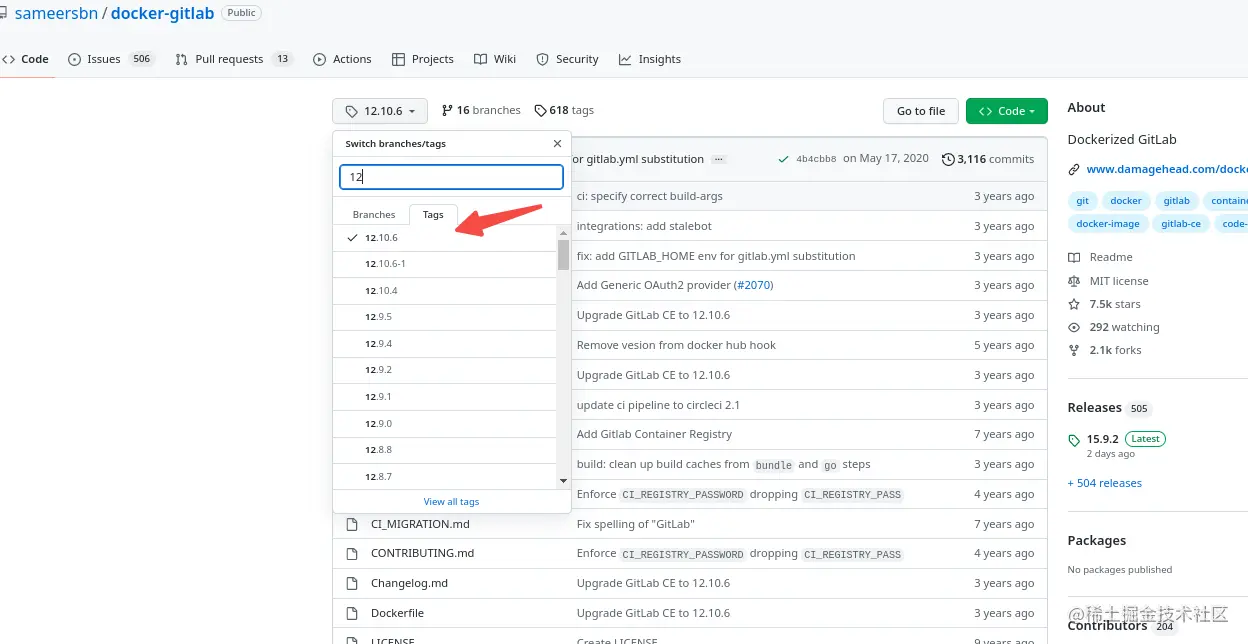Open the Code tab

[26, 59]
